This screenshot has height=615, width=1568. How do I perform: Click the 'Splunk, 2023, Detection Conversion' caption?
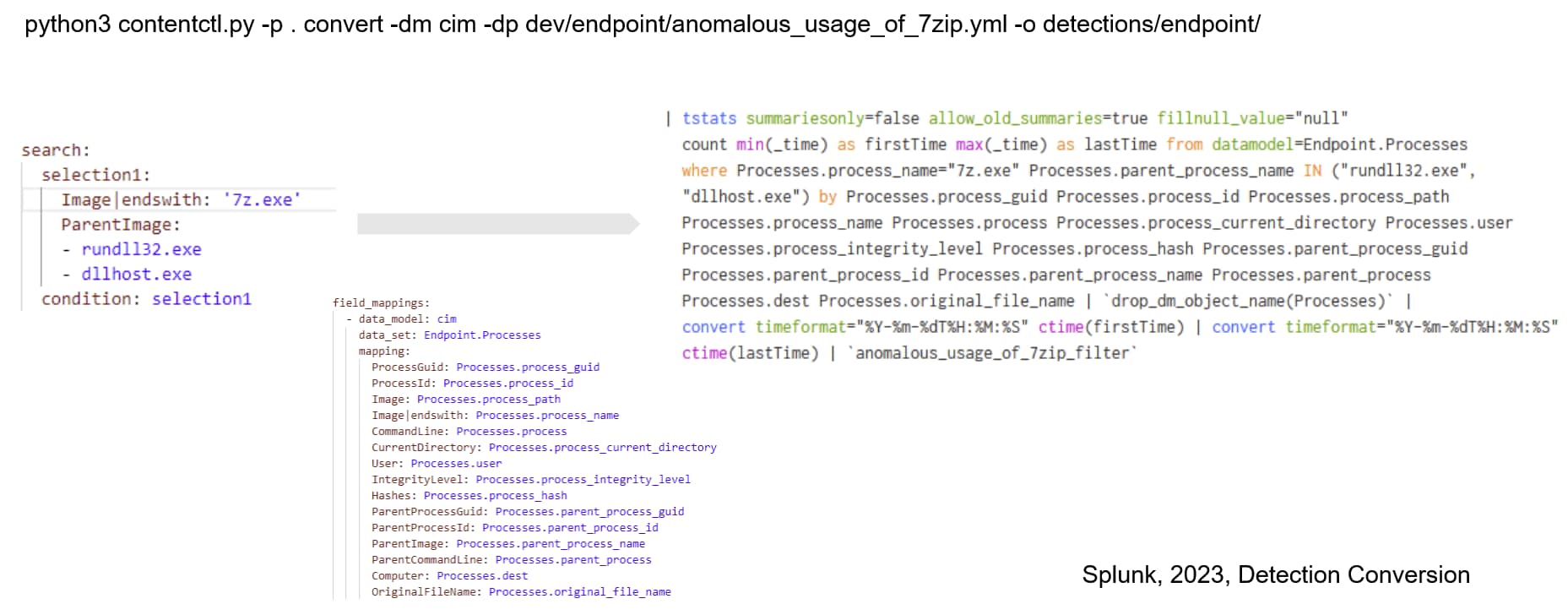(x=1276, y=575)
